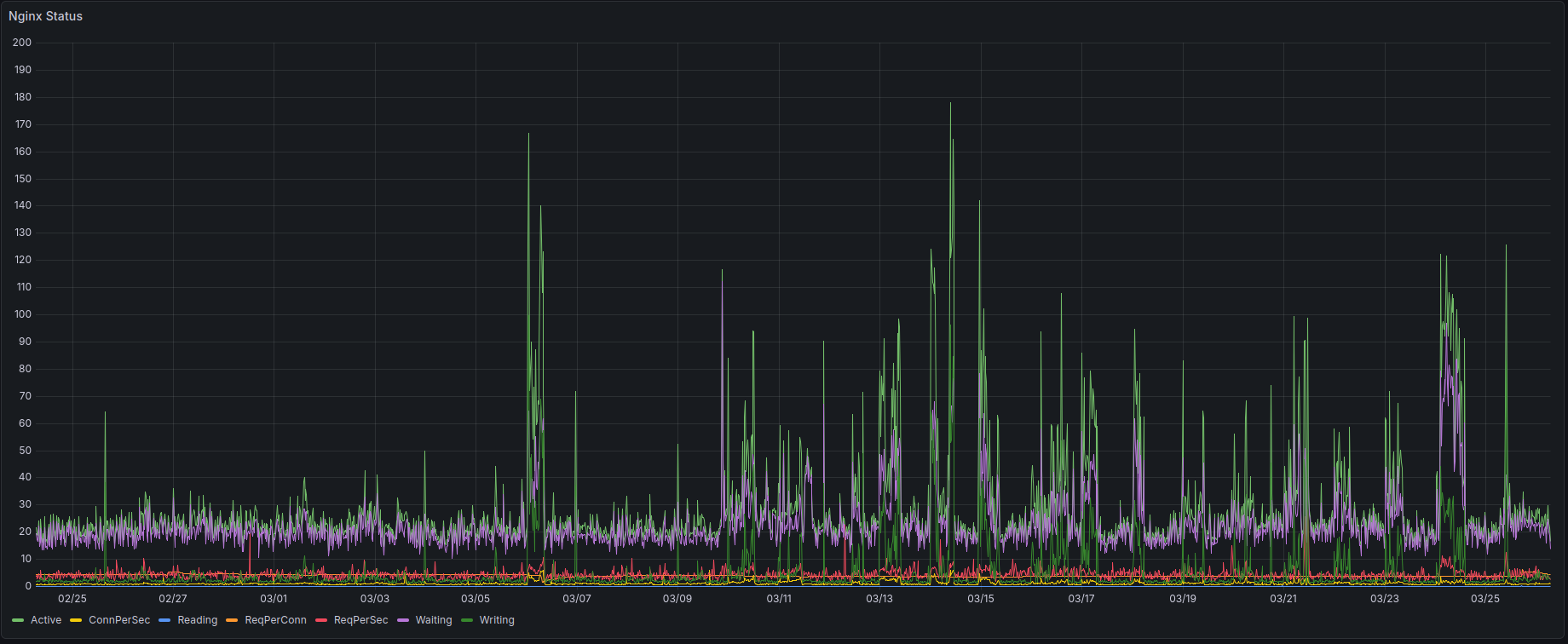Click the blue Reading legend color marker
This screenshot has height=644, width=1568.
click(164, 620)
